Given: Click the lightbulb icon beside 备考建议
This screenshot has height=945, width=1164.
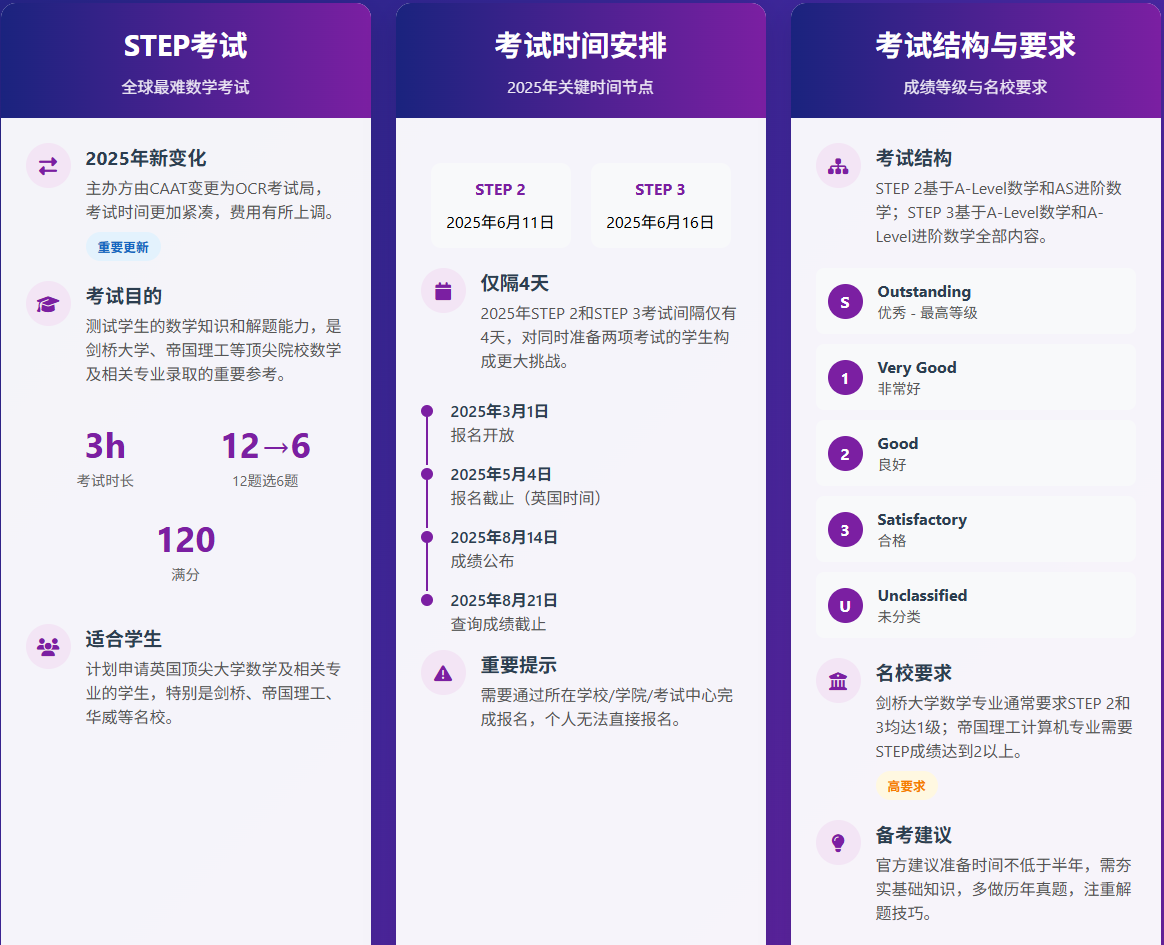Looking at the screenshot, I should coord(838,843).
